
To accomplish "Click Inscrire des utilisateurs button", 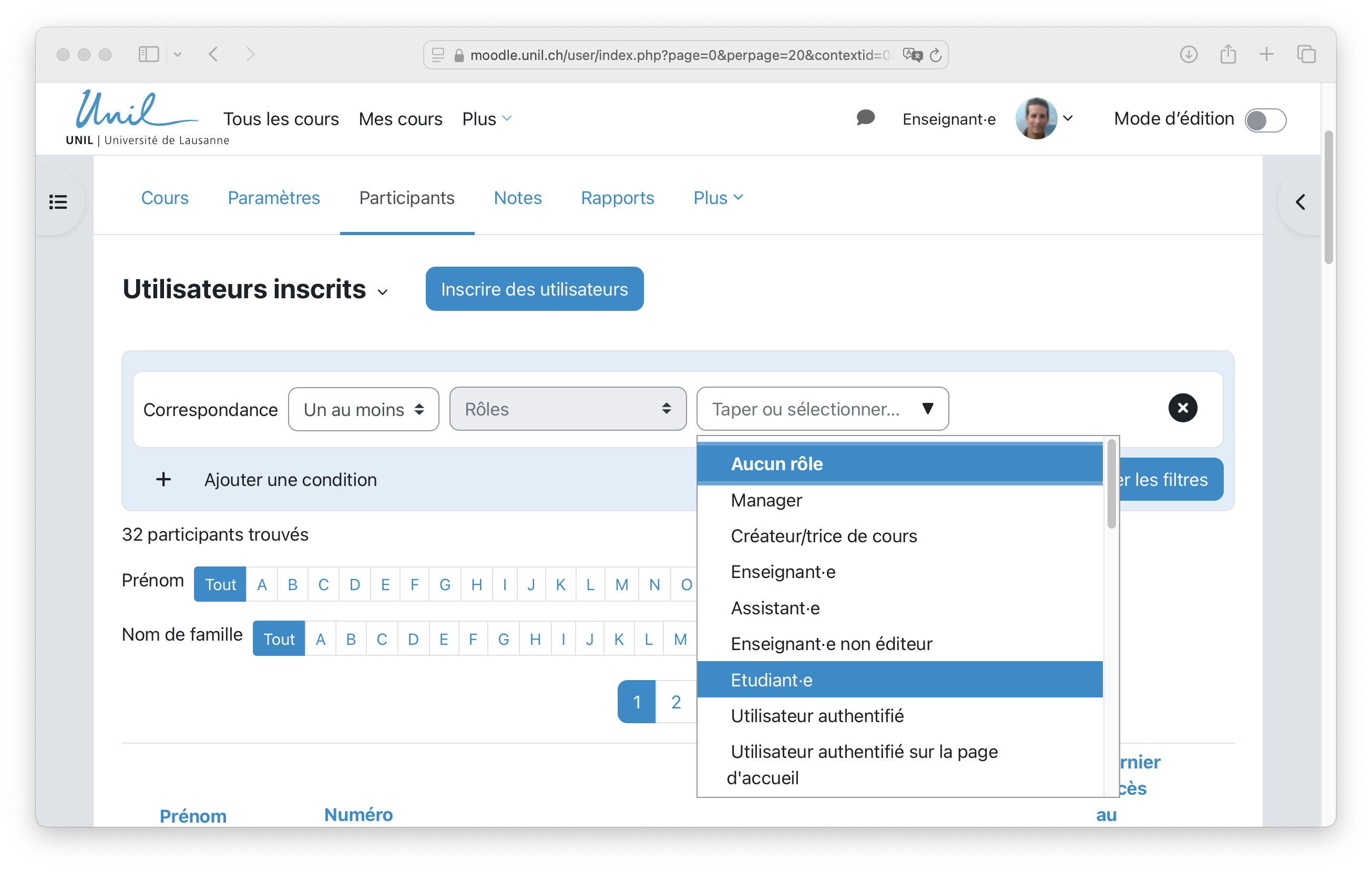I will point(534,289).
